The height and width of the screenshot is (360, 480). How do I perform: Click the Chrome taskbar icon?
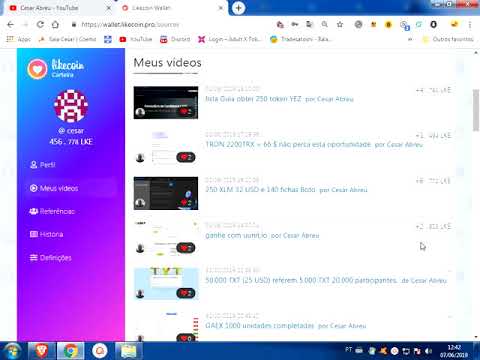[71, 351]
